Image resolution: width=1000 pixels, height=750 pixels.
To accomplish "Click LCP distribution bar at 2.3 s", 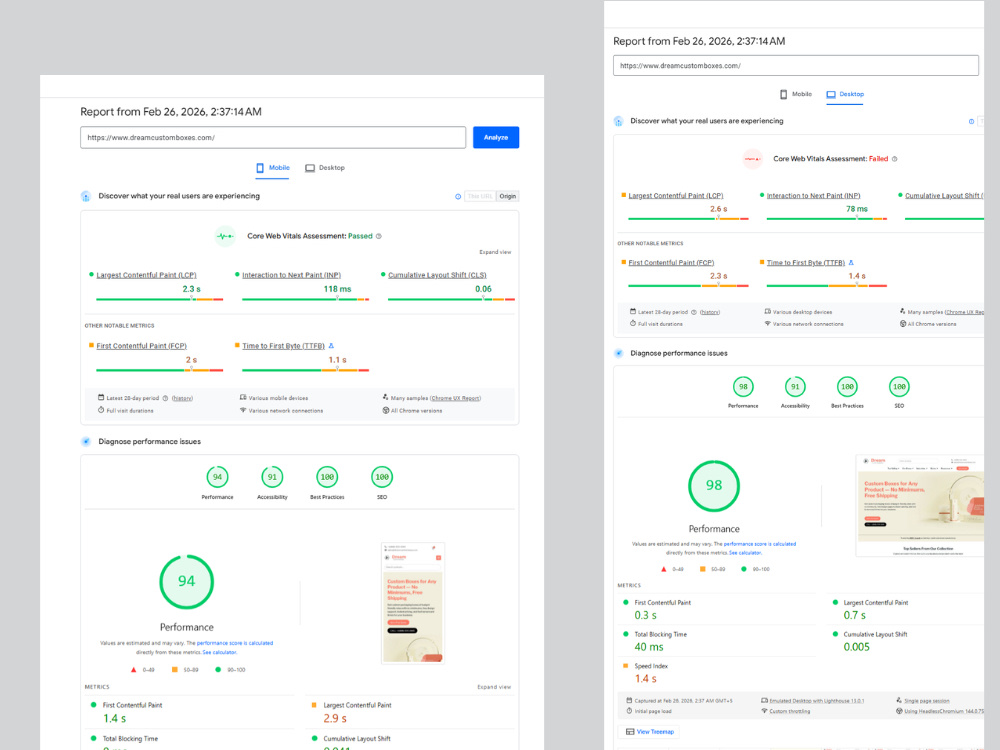I will click(159, 298).
